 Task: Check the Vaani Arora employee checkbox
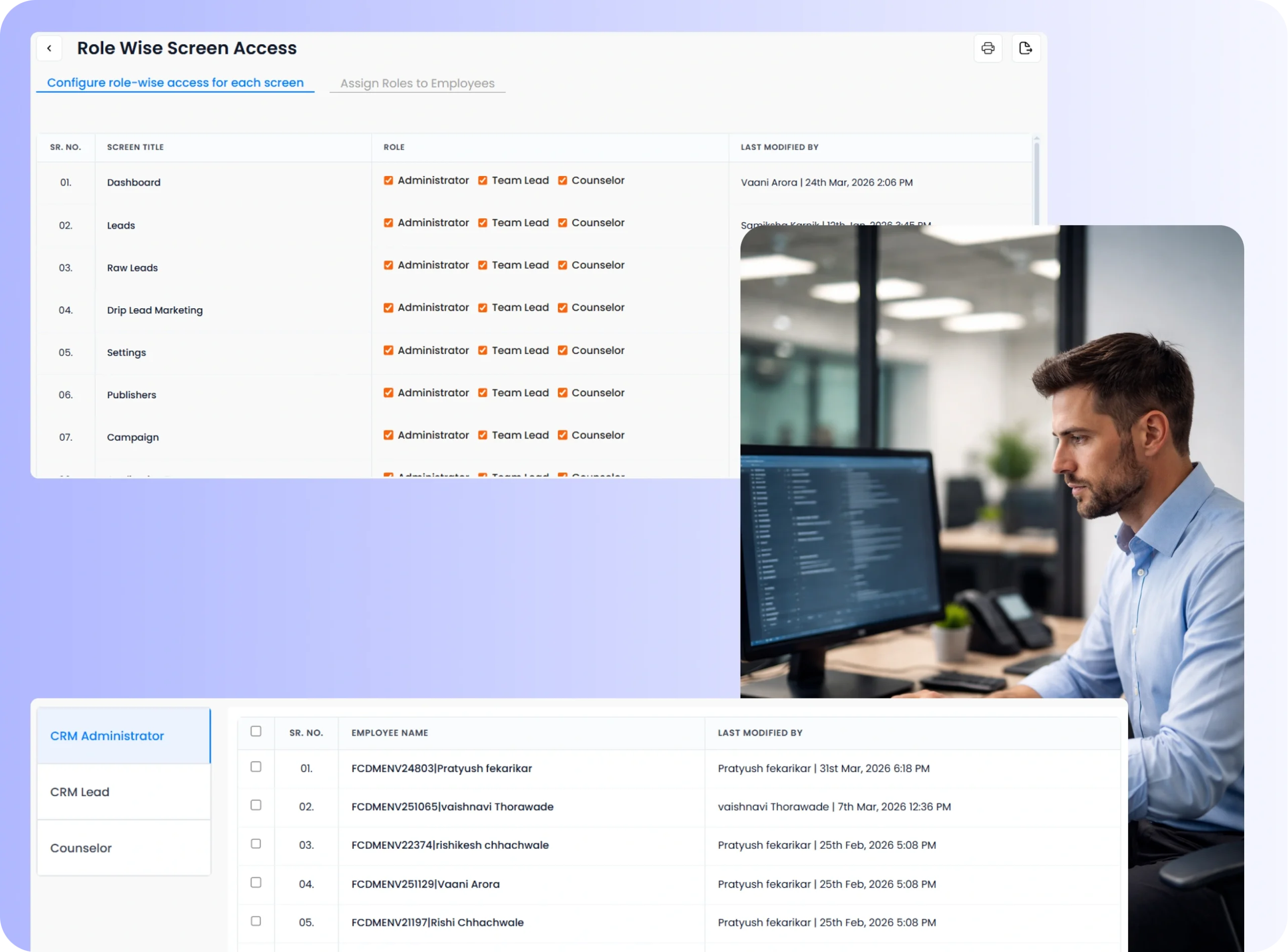click(256, 883)
